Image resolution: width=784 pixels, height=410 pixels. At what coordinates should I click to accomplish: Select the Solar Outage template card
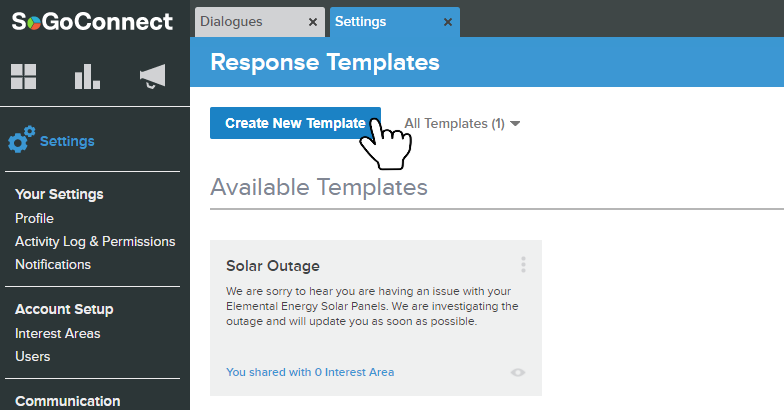click(376, 318)
